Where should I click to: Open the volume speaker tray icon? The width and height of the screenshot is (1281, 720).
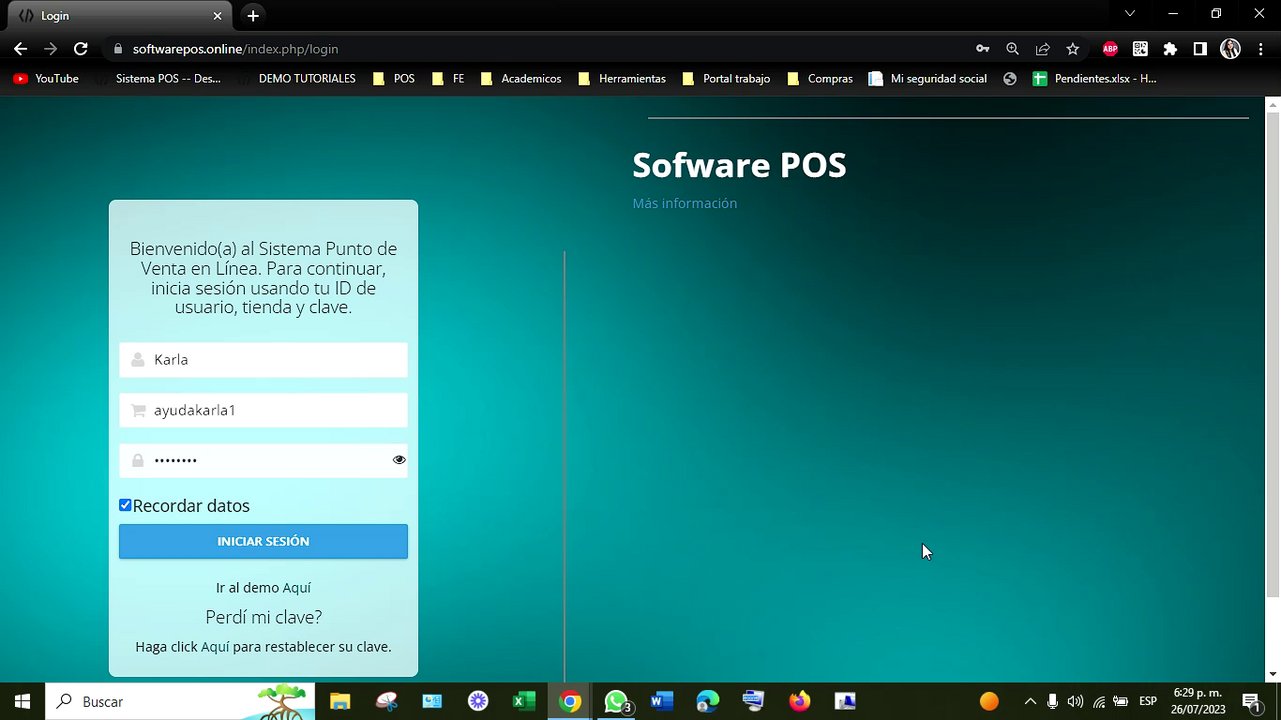(x=1076, y=701)
